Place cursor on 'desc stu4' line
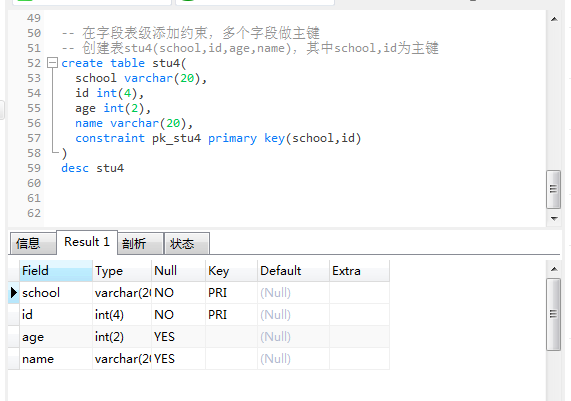Viewport: 571px width, 401px height. pyautogui.click(x=92, y=168)
